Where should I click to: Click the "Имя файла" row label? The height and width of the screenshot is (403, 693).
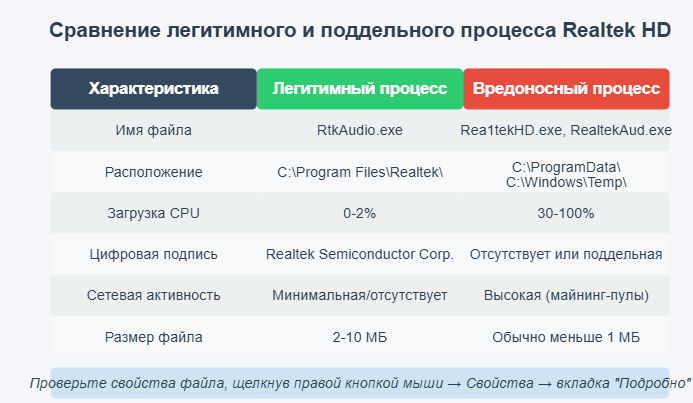[x=153, y=130]
